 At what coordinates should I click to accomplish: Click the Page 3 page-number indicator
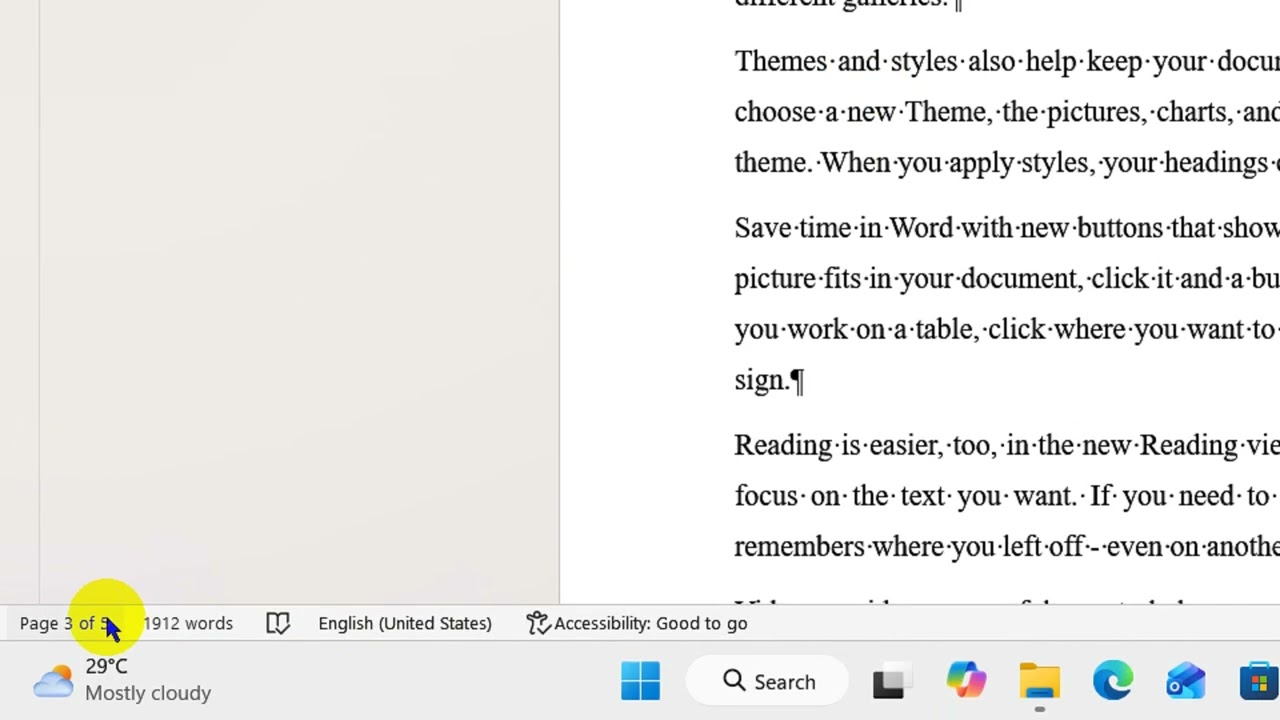66,623
